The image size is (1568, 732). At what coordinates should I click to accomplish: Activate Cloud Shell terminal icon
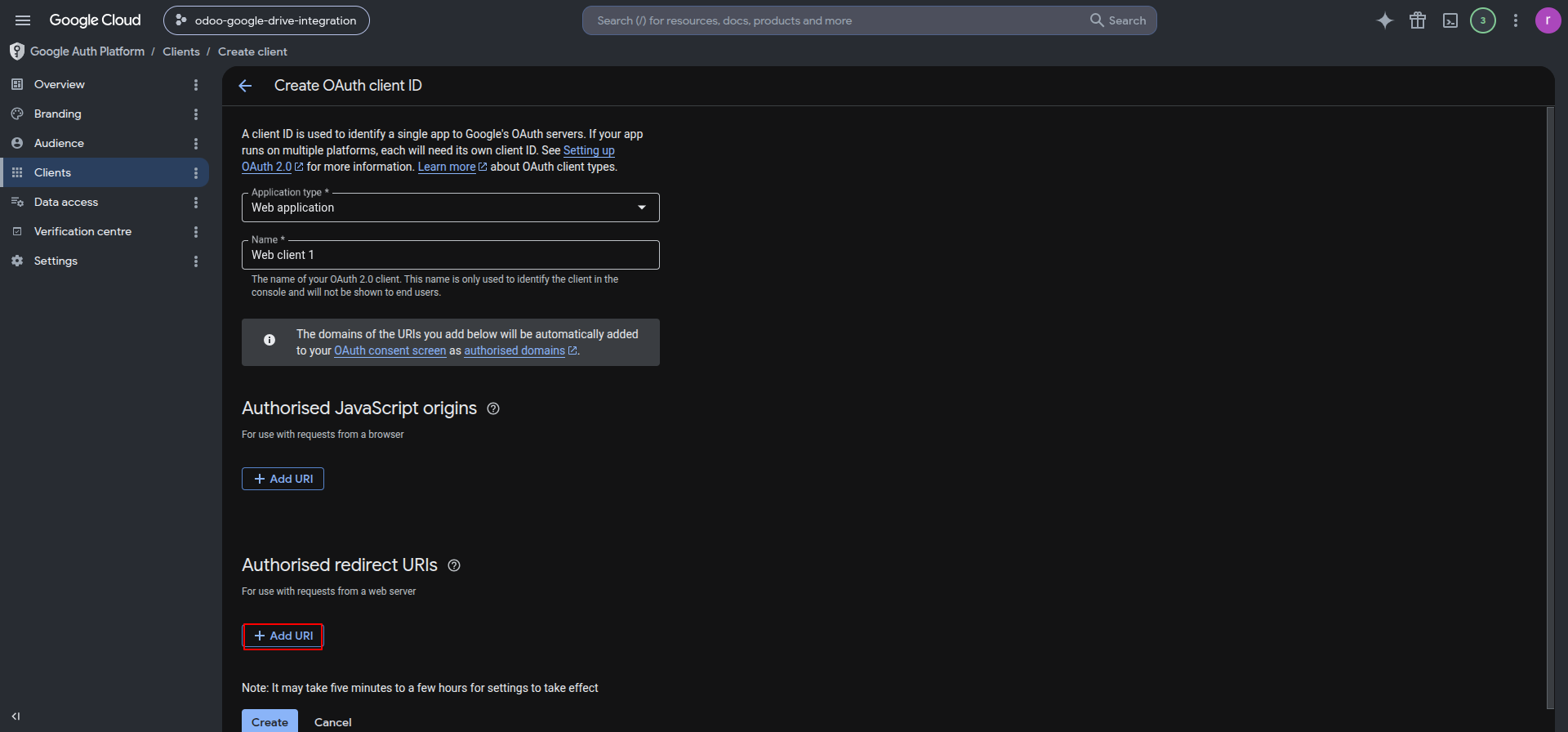[x=1450, y=20]
